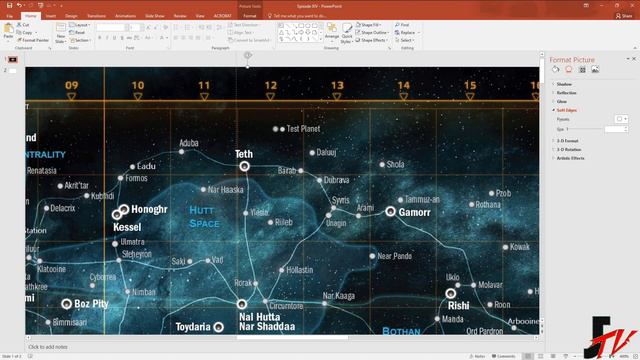This screenshot has width=640, height=360.
Task: Open Size & Properties pane icon
Action: click(x=582, y=69)
